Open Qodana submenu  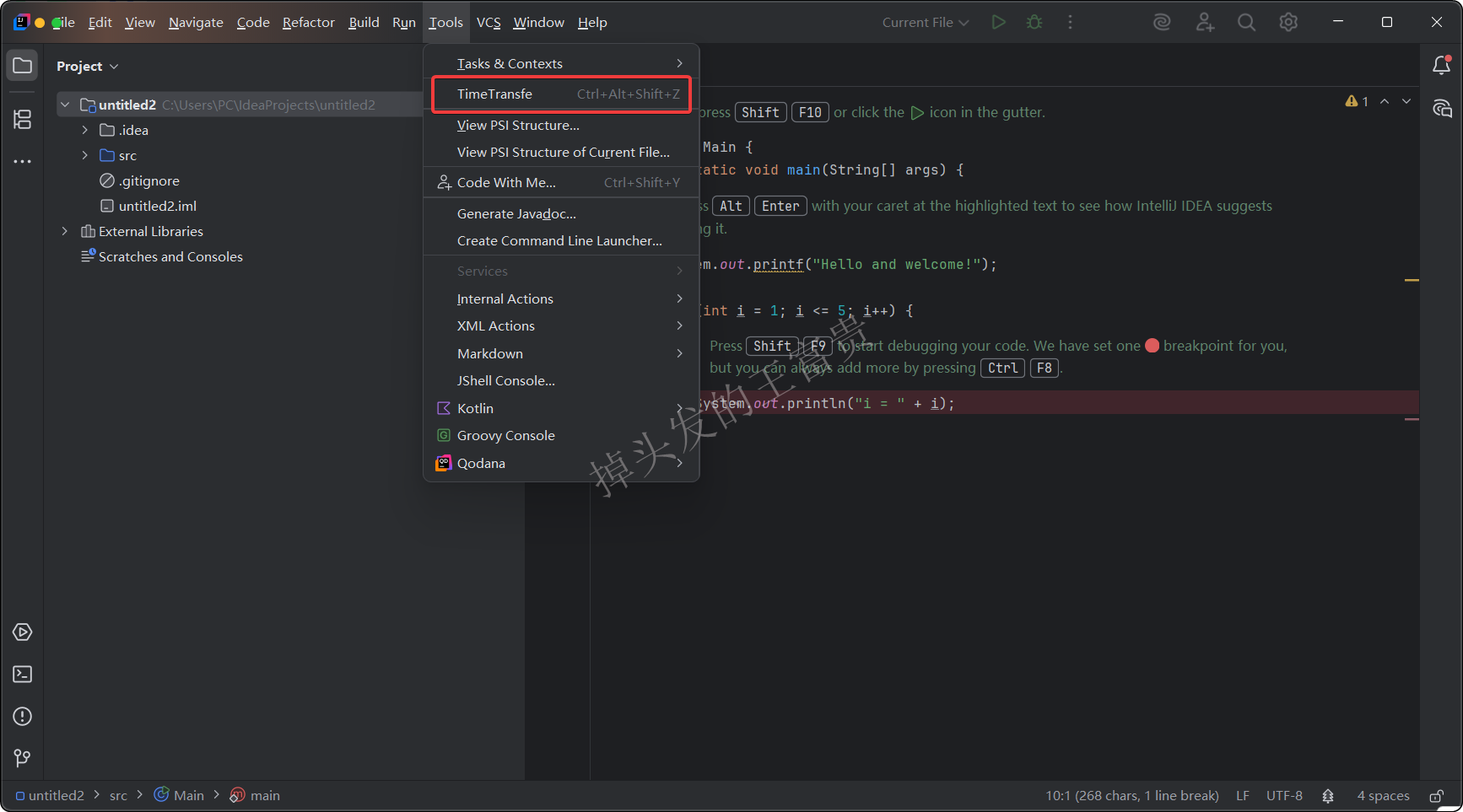561,463
